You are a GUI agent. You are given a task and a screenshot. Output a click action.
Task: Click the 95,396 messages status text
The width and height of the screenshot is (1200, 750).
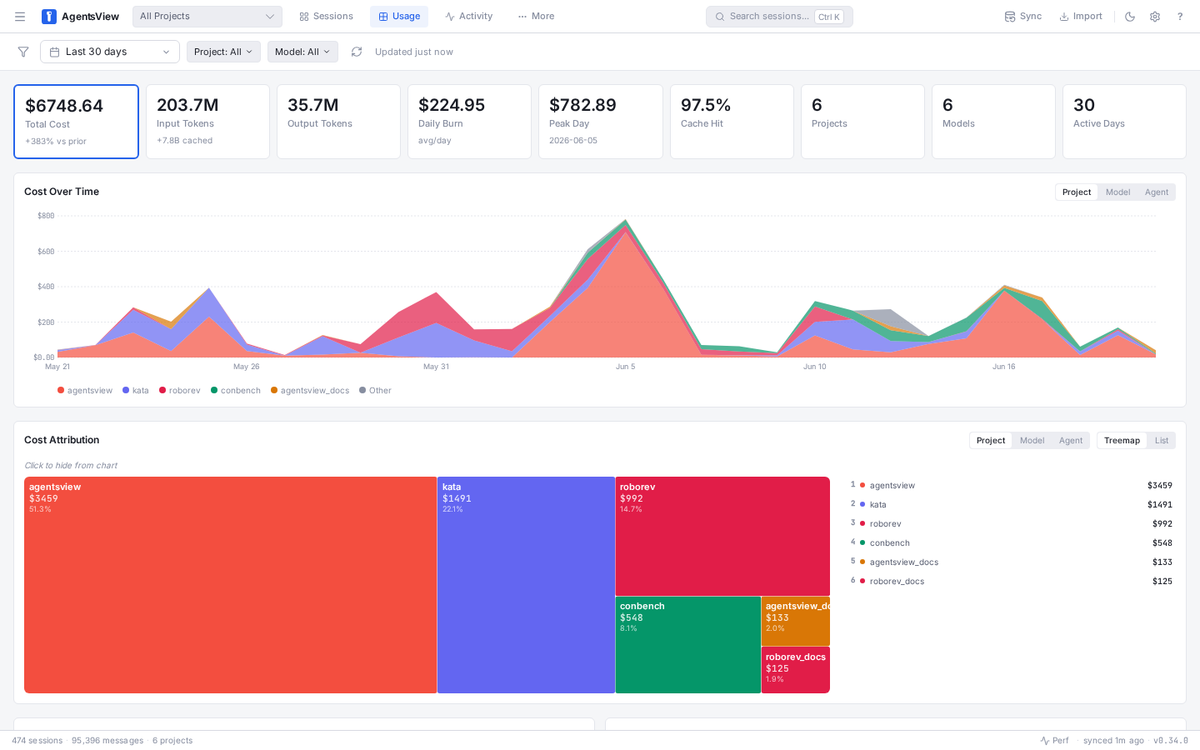(x=107, y=741)
